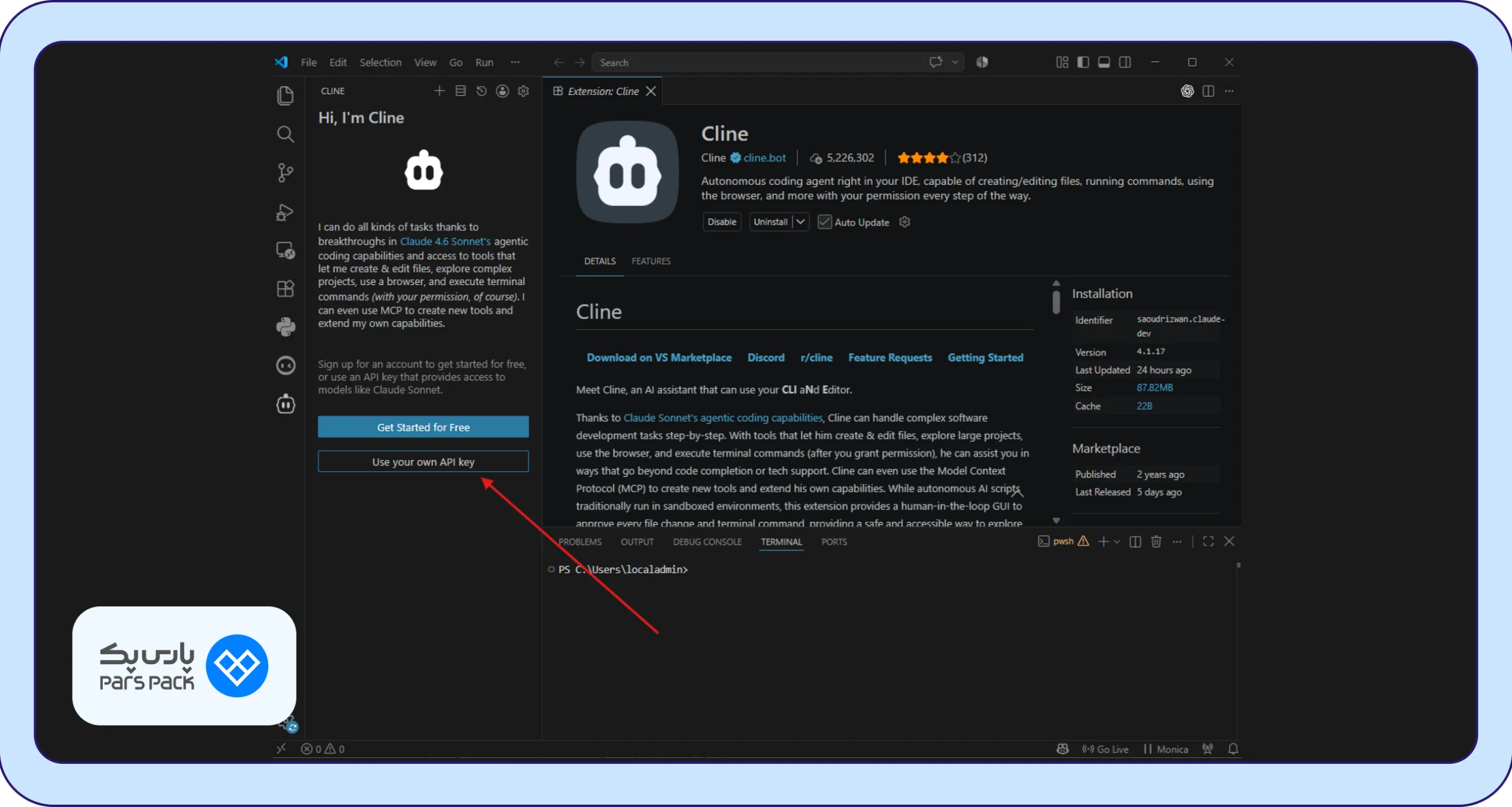This screenshot has width=1512, height=807.
Task: Open the Claude 4.6 Sonnet's link
Action: pos(445,241)
